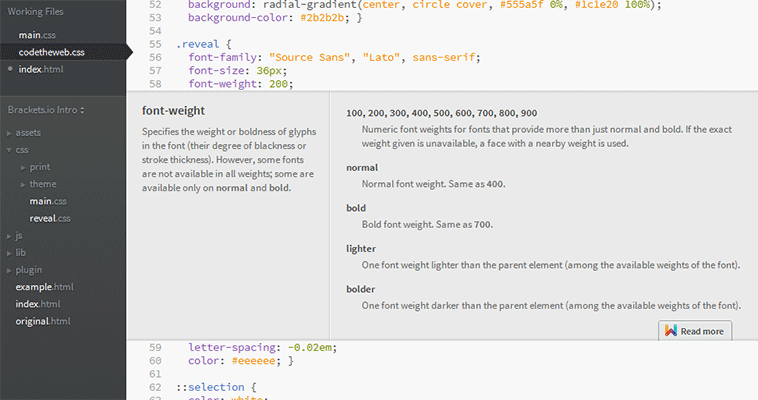Open example.html in the file tree
The width and height of the screenshot is (758, 400).
click(44, 287)
